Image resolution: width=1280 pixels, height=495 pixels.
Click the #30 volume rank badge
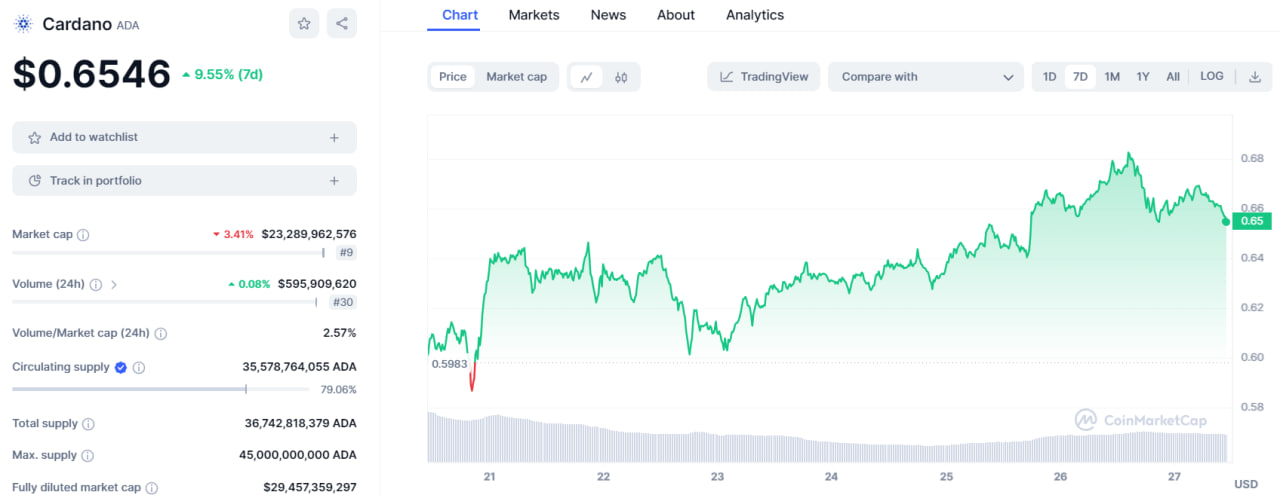point(343,302)
